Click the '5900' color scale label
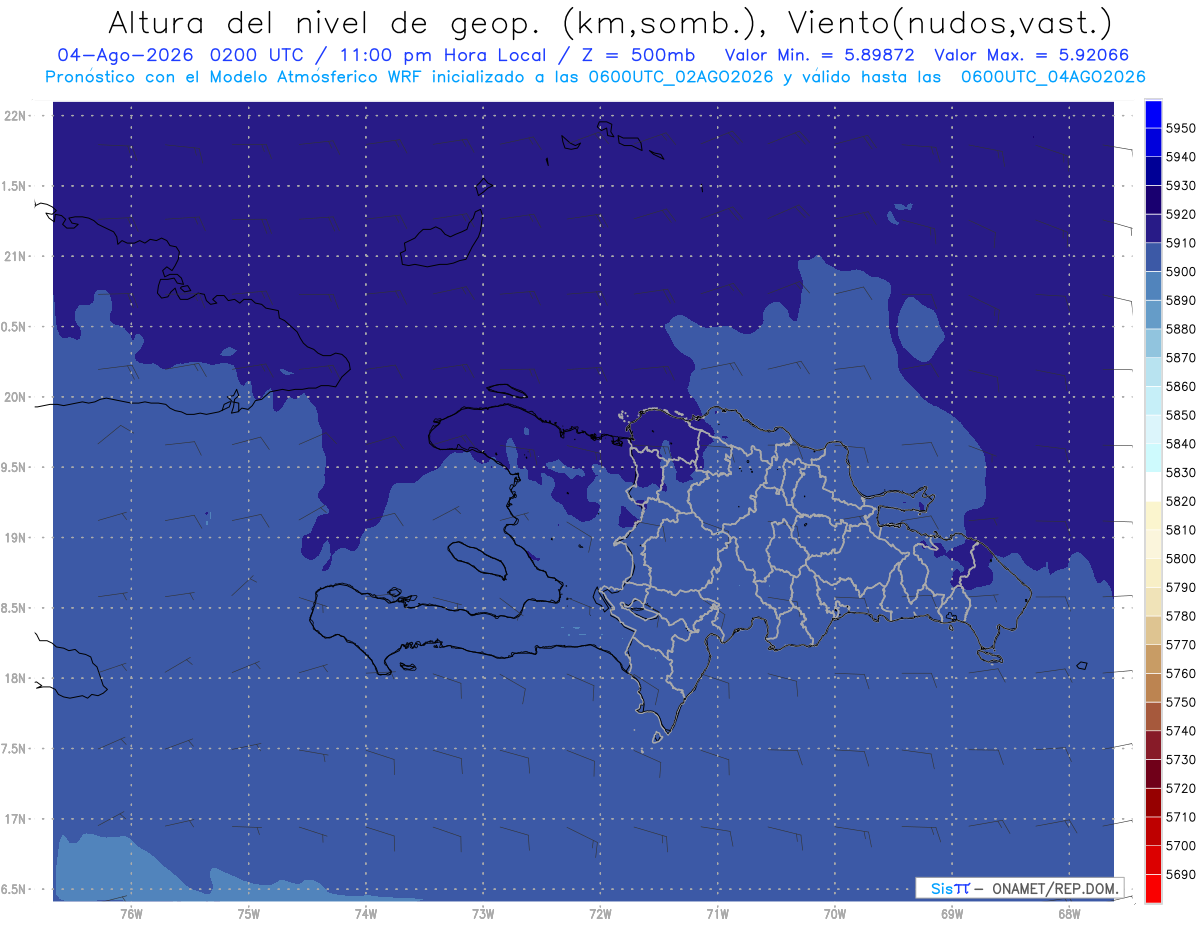This screenshot has width=1200, height=927. click(1181, 272)
